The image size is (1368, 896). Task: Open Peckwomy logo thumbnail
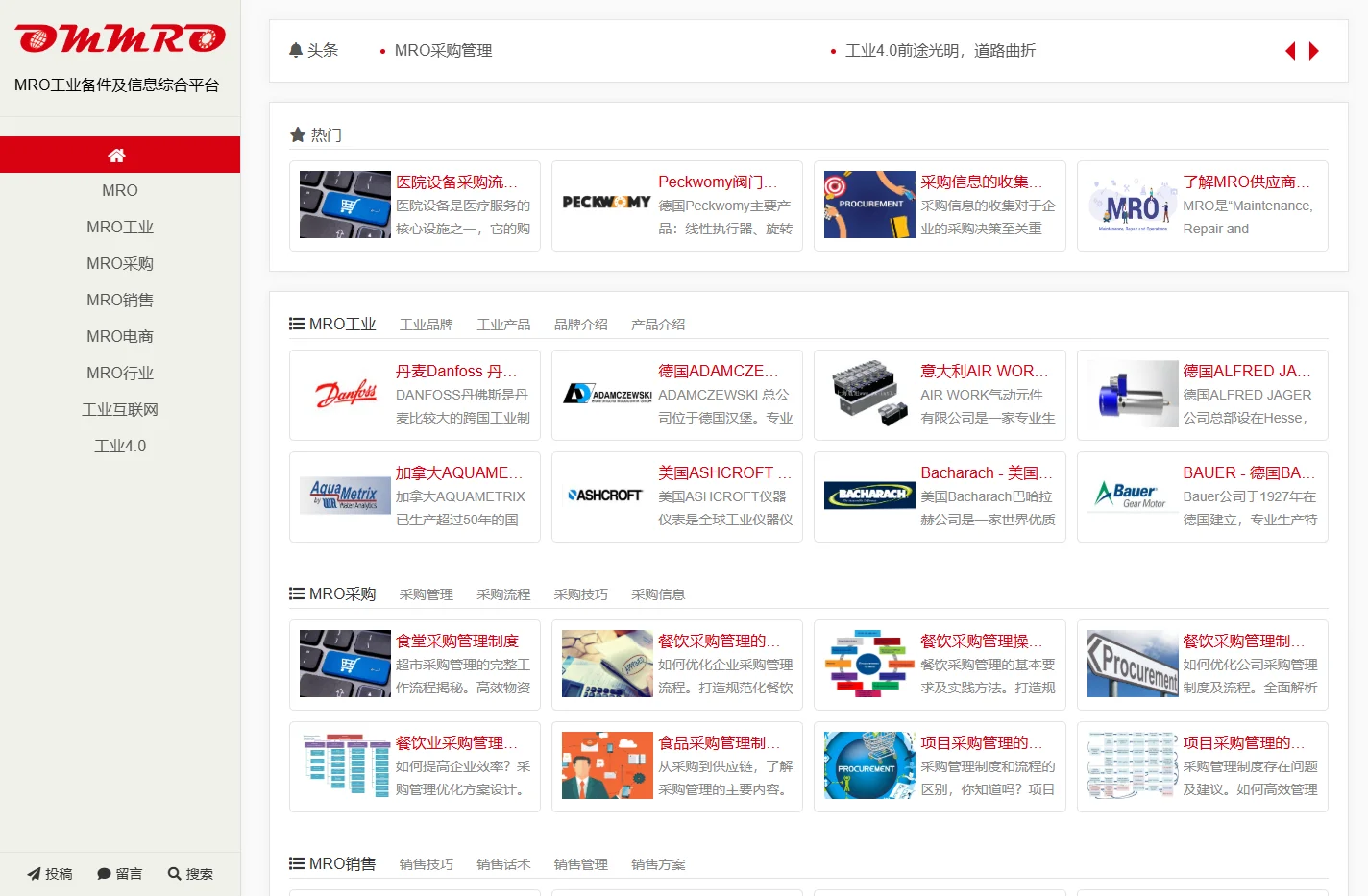tap(607, 205)
